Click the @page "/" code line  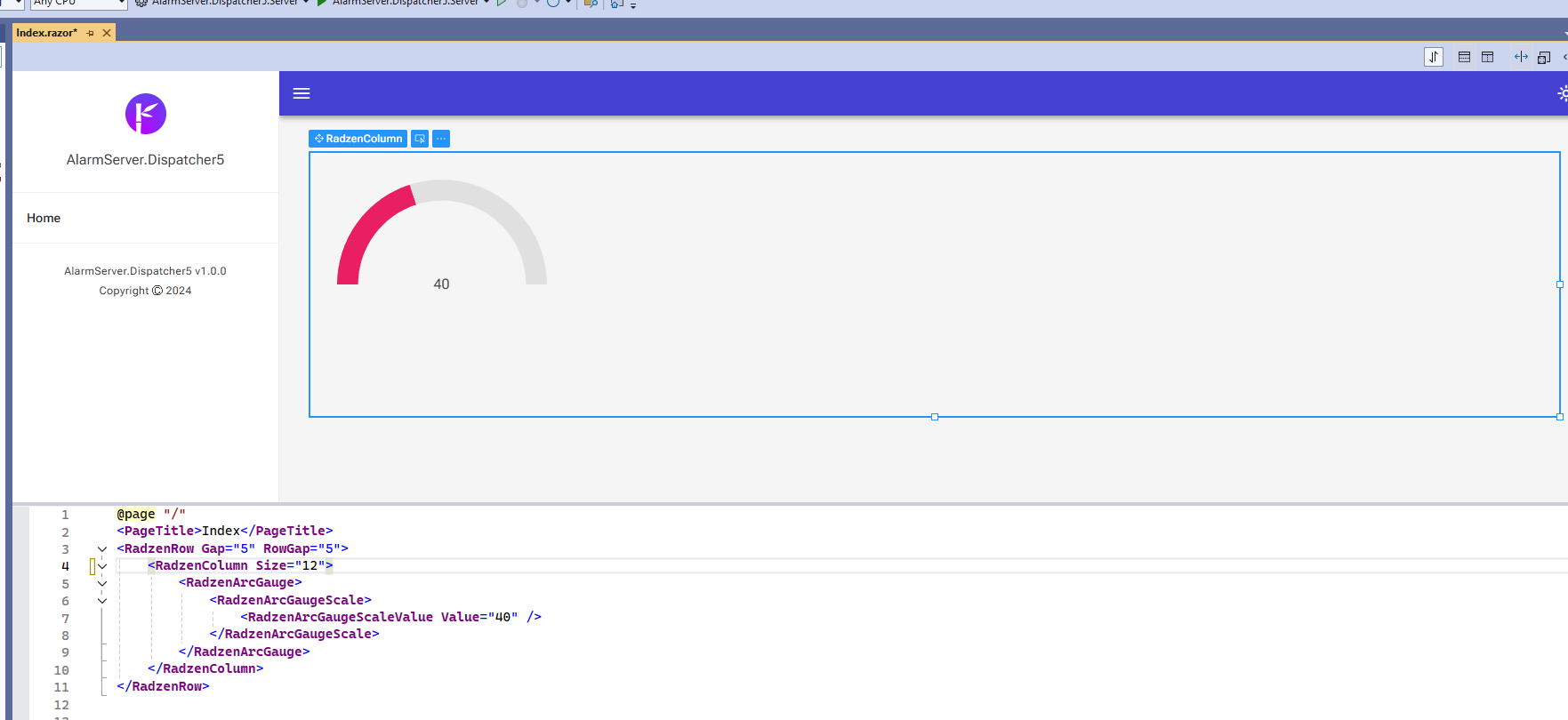[151, 514]
